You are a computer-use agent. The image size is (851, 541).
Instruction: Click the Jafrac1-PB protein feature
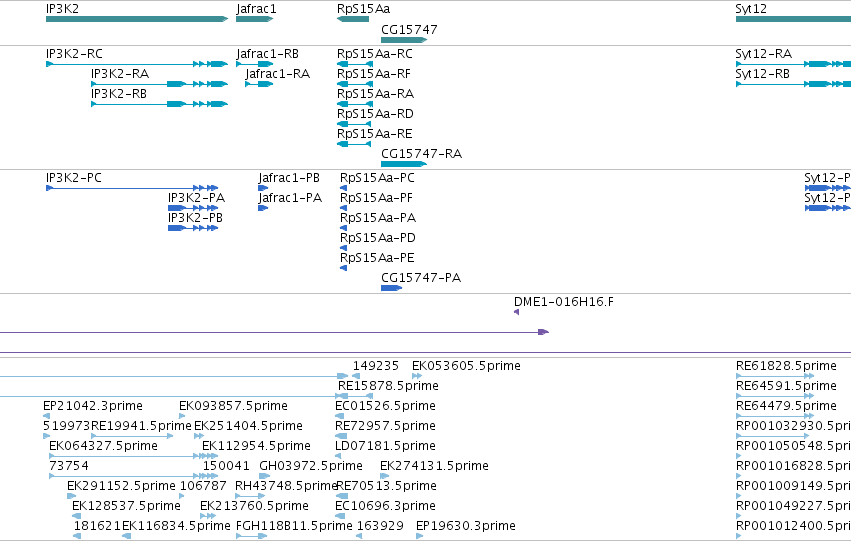click(x=263, y=188)
